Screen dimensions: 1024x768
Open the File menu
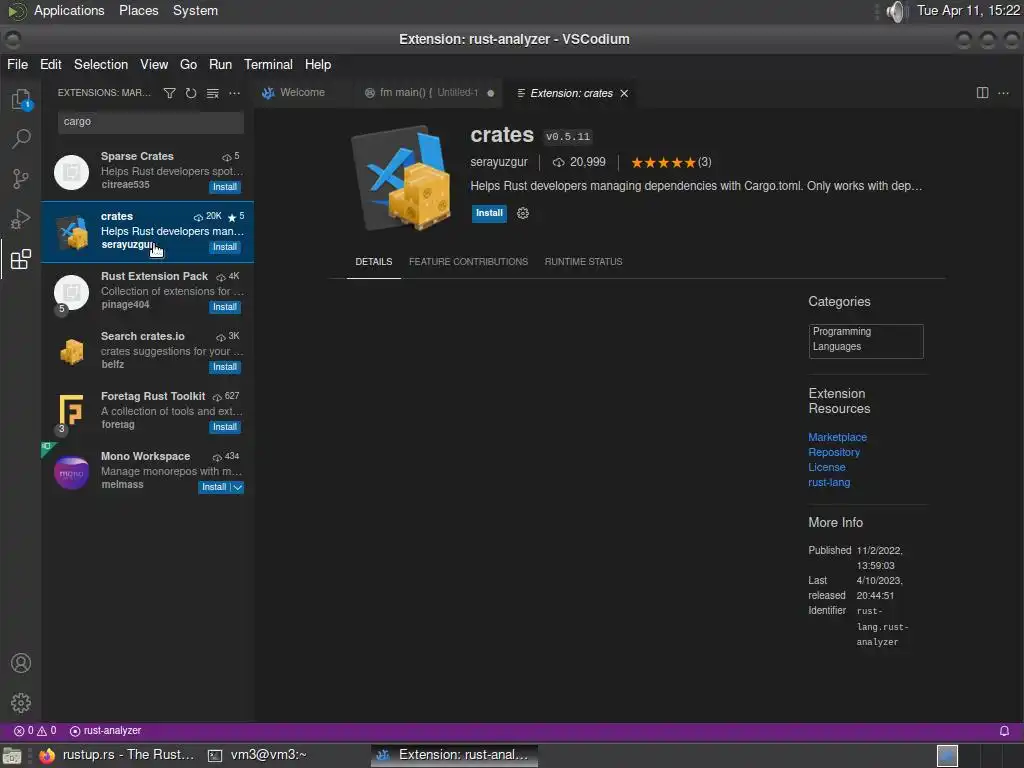click(x=18, y=65)
